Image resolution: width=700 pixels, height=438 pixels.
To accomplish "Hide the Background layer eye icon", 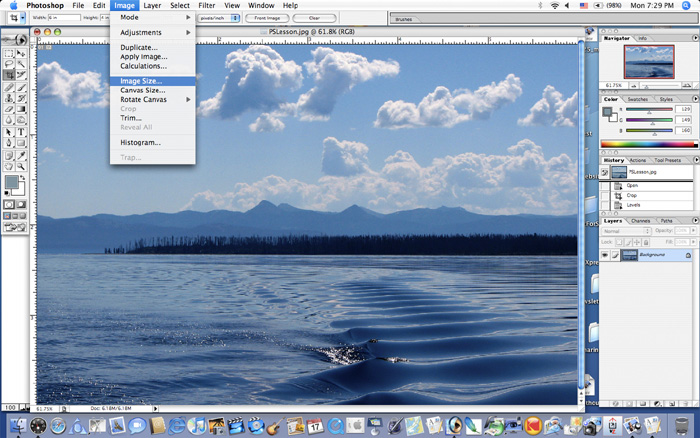I will tap(604, 255).
